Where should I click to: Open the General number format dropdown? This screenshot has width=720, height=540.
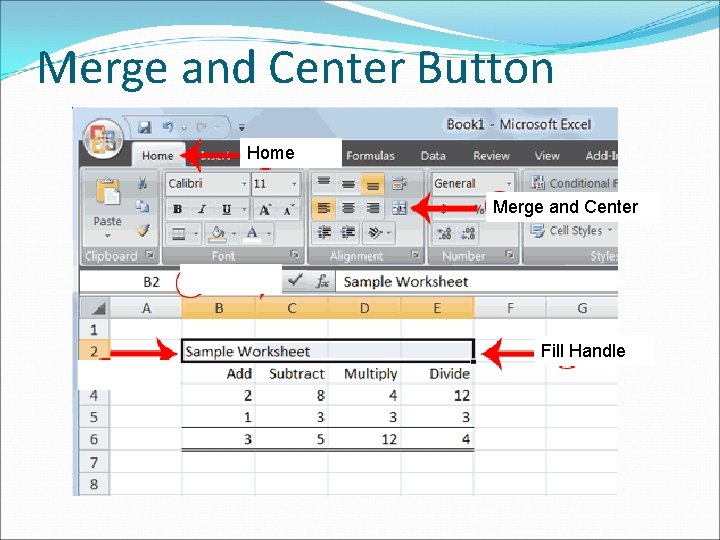[509, 184]
